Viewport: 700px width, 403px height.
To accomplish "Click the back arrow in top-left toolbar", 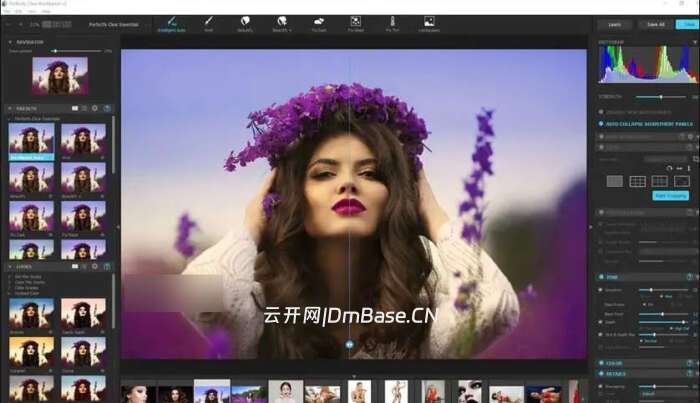I will point(8,25).
